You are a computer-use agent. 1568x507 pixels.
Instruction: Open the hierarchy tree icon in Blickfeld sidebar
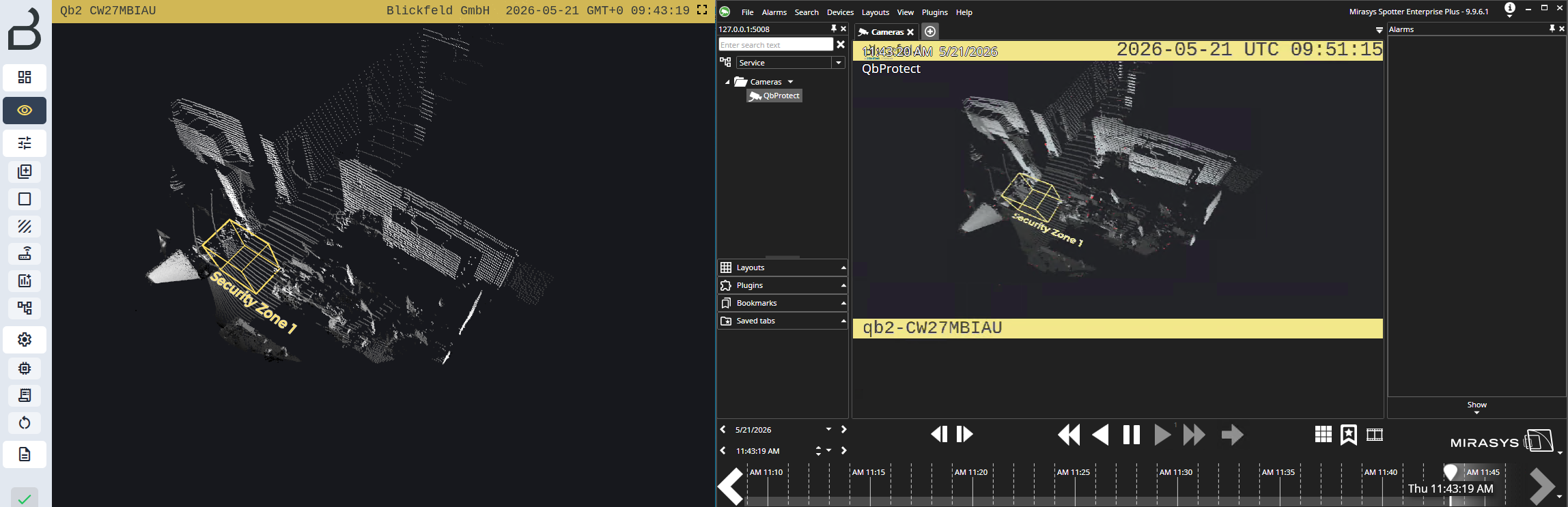[x=25, y=308]
